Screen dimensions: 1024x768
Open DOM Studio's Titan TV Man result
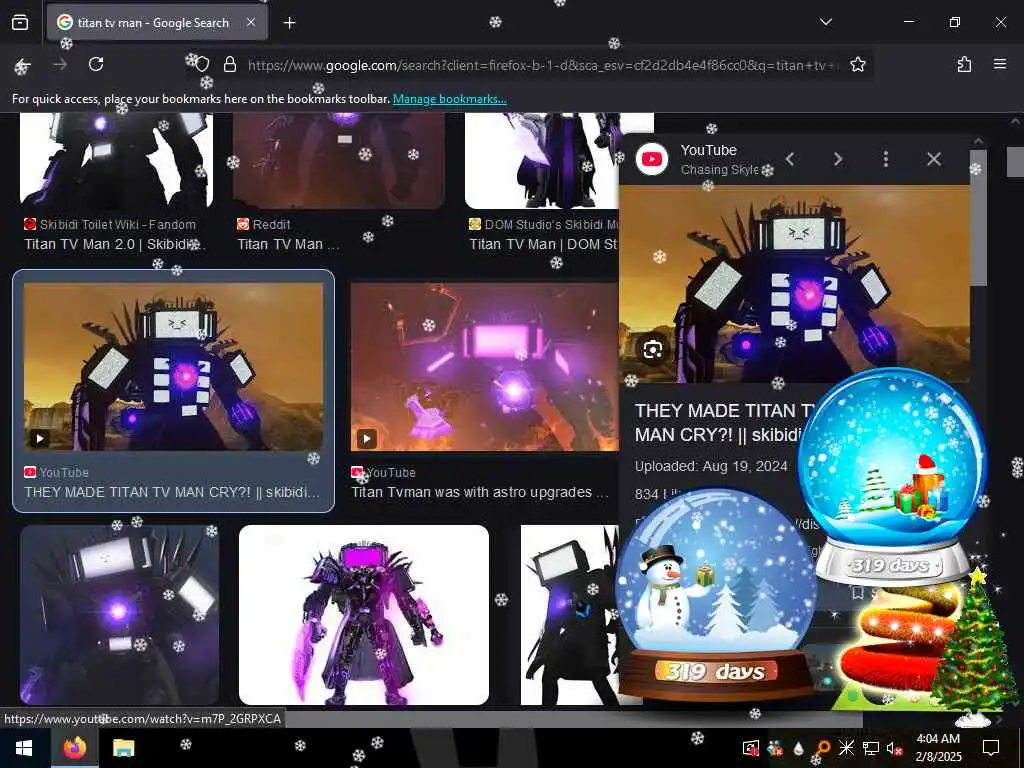[x=543, y=244]
